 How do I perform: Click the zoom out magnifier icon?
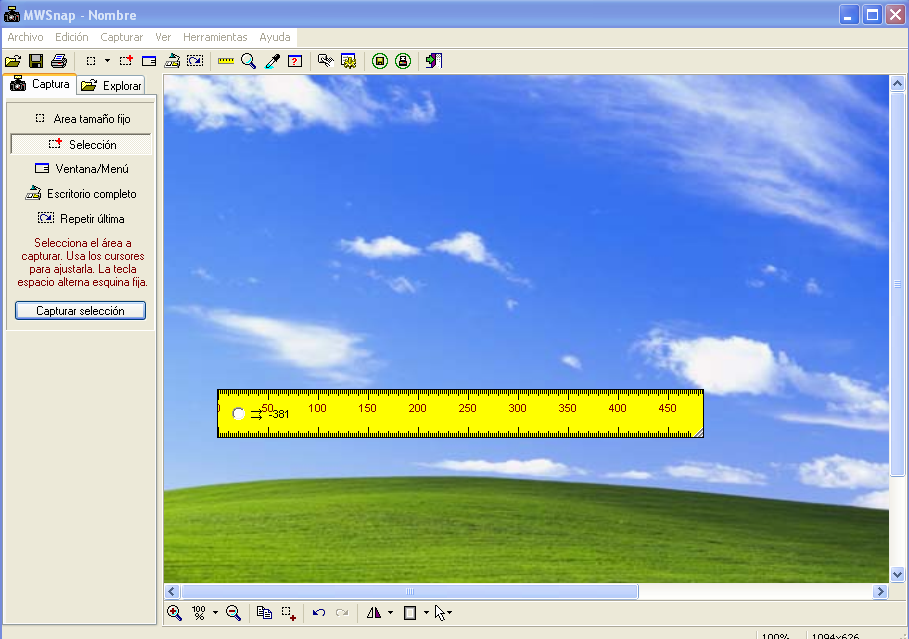coord(234,613)
